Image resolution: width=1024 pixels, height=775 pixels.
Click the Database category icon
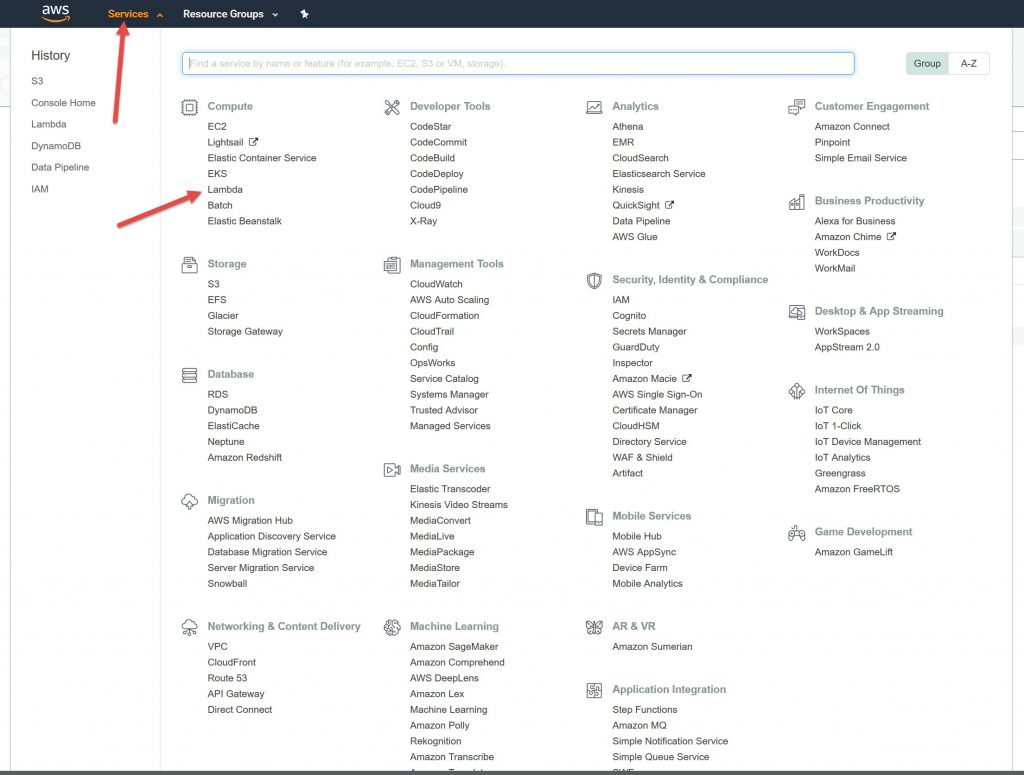pos(189,375)
